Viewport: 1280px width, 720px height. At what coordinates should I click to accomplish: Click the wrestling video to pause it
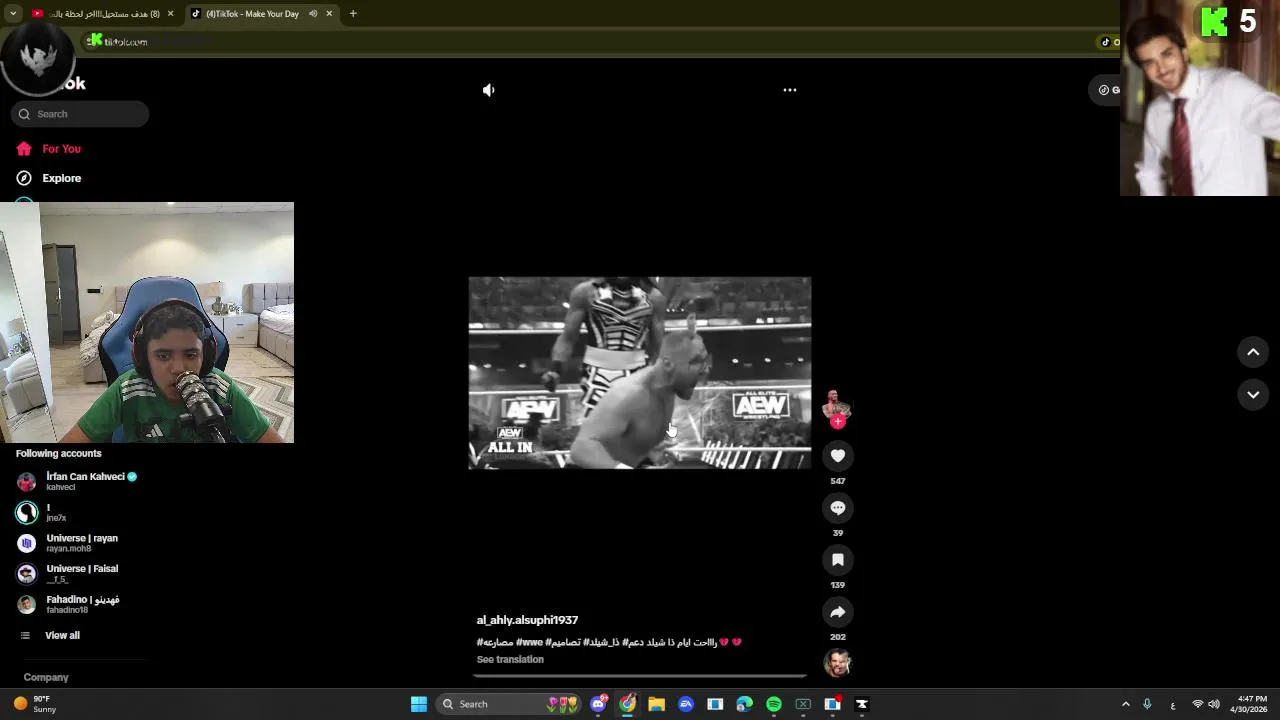tap(640, 373)
